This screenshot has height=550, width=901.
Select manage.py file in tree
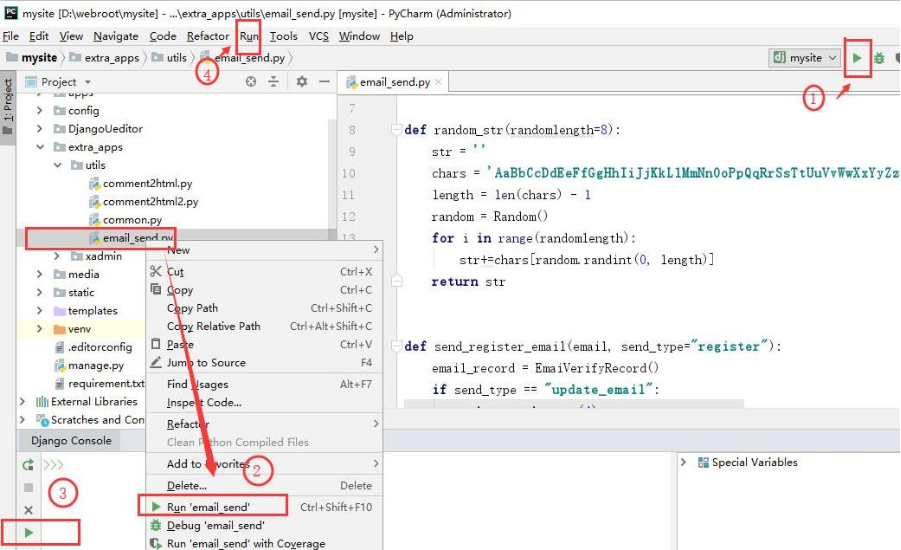tap(89, 365)
